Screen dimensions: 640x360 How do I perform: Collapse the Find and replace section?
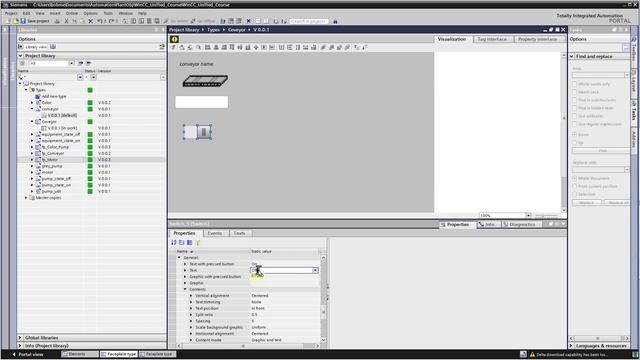572,56
